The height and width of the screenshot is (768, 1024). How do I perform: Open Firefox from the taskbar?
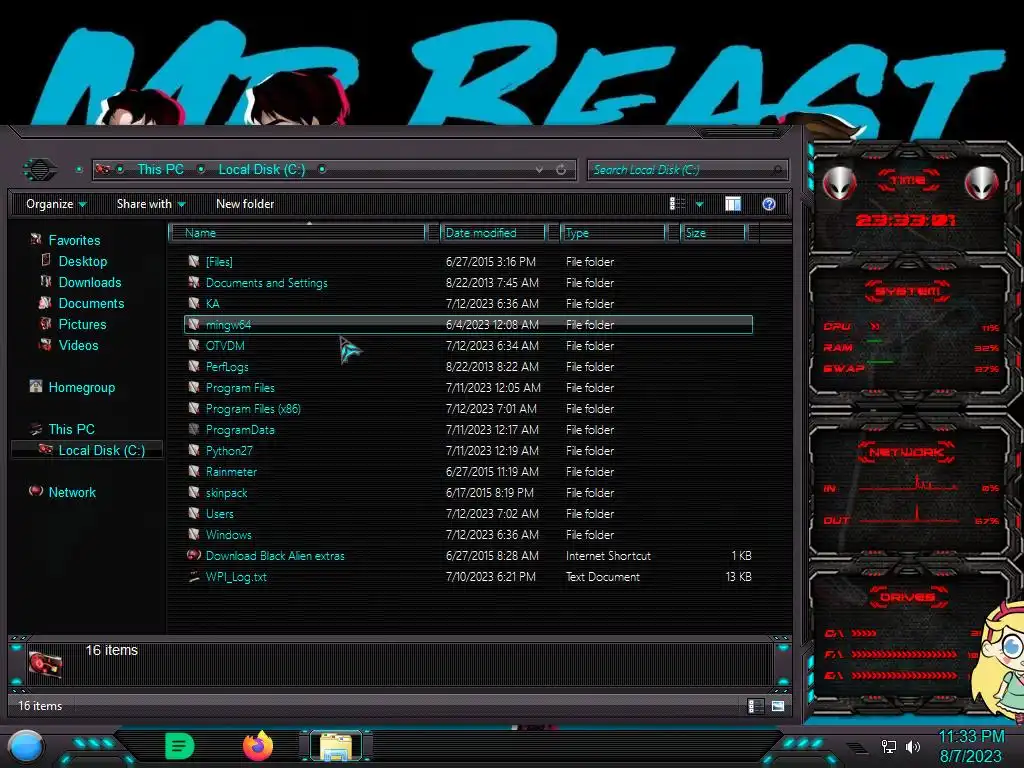coord(258,746)
